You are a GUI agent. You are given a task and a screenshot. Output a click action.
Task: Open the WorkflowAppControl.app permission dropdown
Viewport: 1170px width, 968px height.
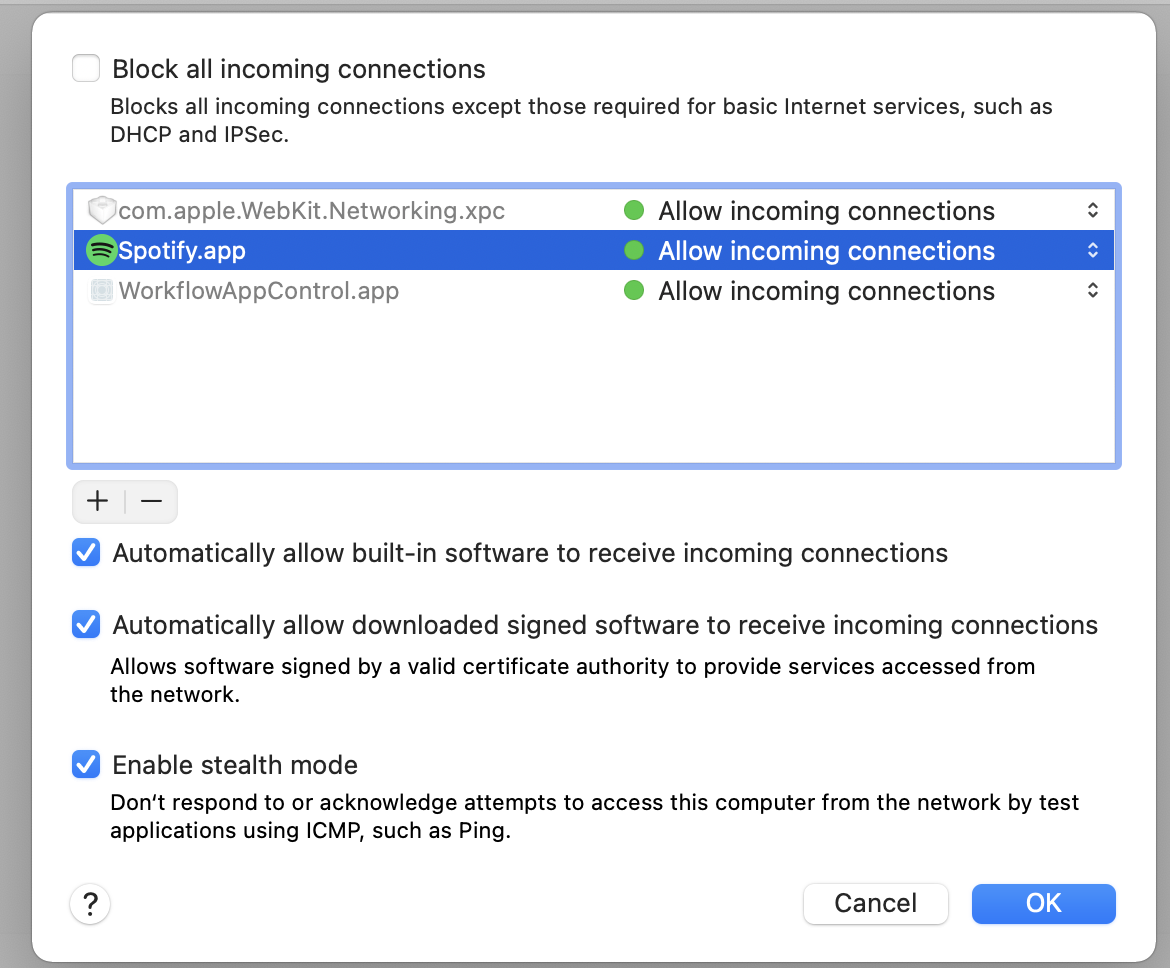pos(1093,291)
